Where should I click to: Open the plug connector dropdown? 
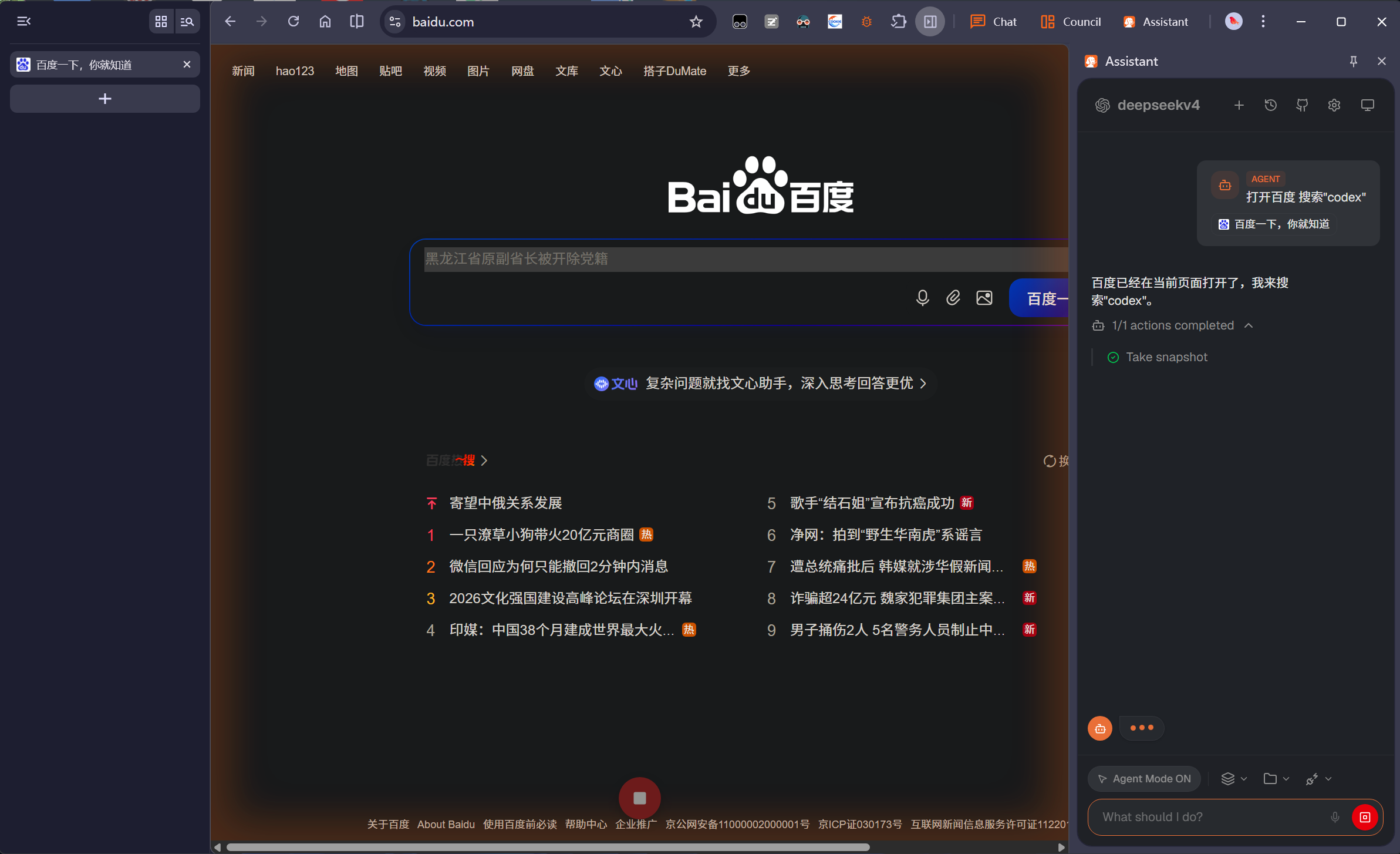[x=1319, y=779]
